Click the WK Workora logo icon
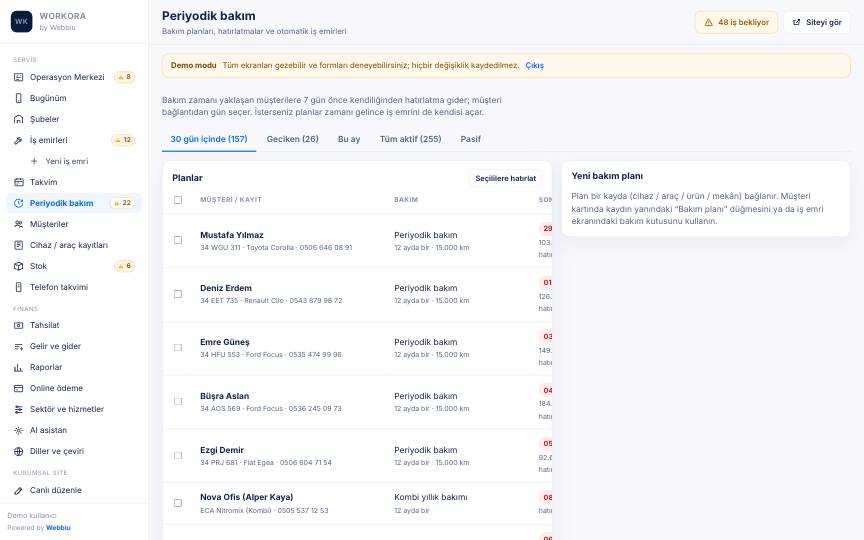The width and height of the screenshot is (864, 540). click(x=21, y=21)
